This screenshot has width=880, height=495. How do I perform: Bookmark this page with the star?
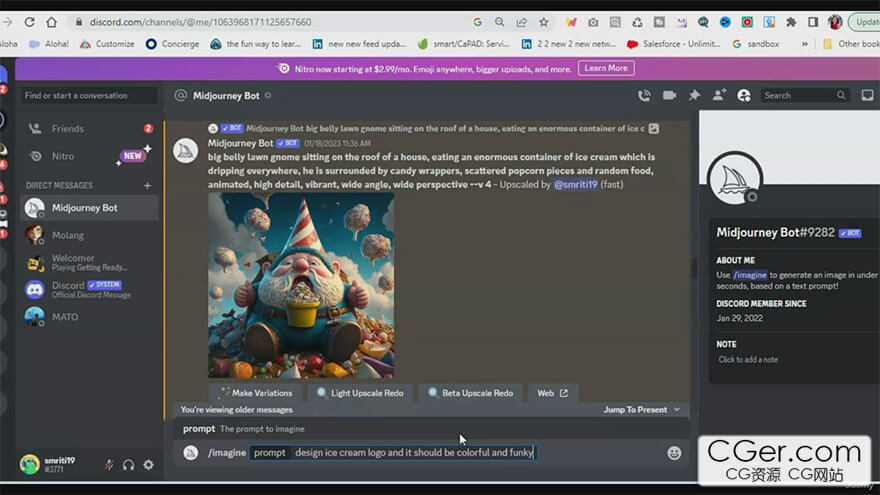[543, 22]
